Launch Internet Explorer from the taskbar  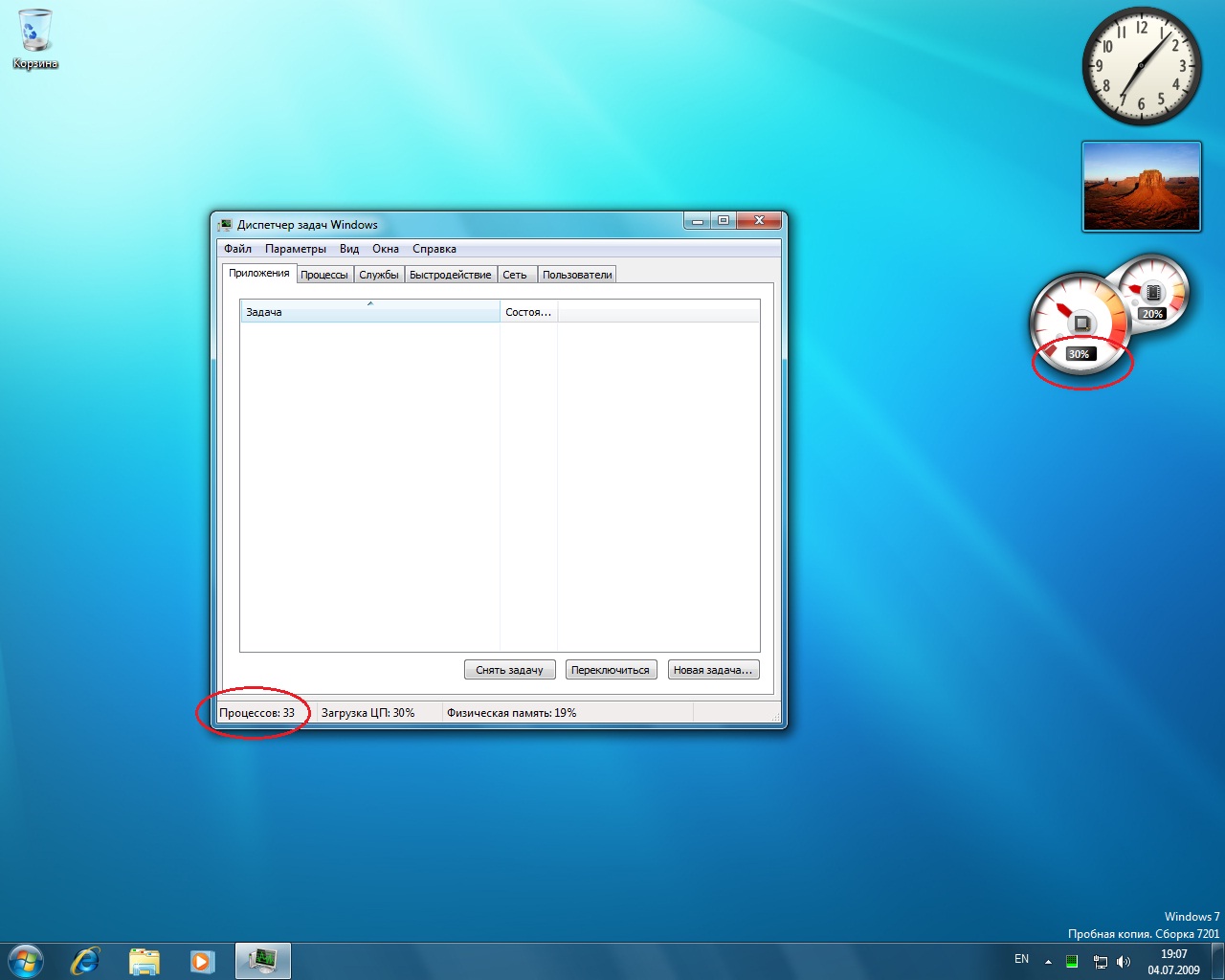click(85, 961)
